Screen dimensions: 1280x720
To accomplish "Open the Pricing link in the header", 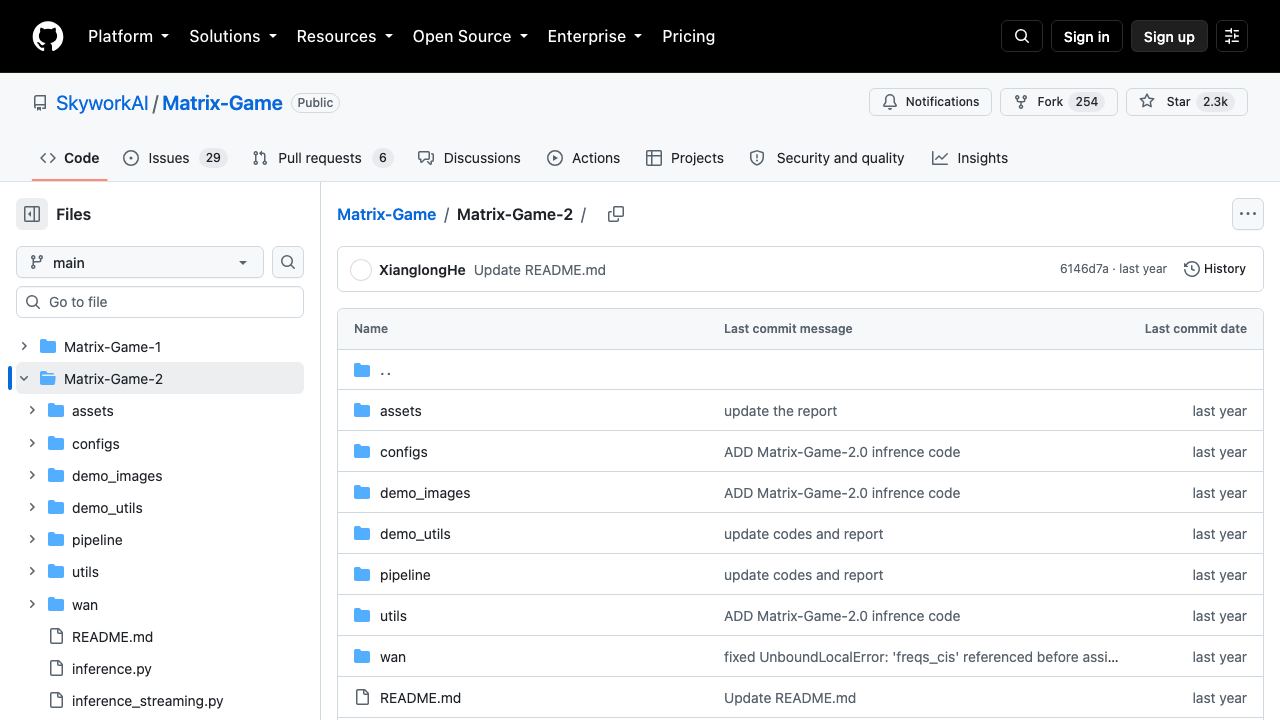I will pos(688,36).
